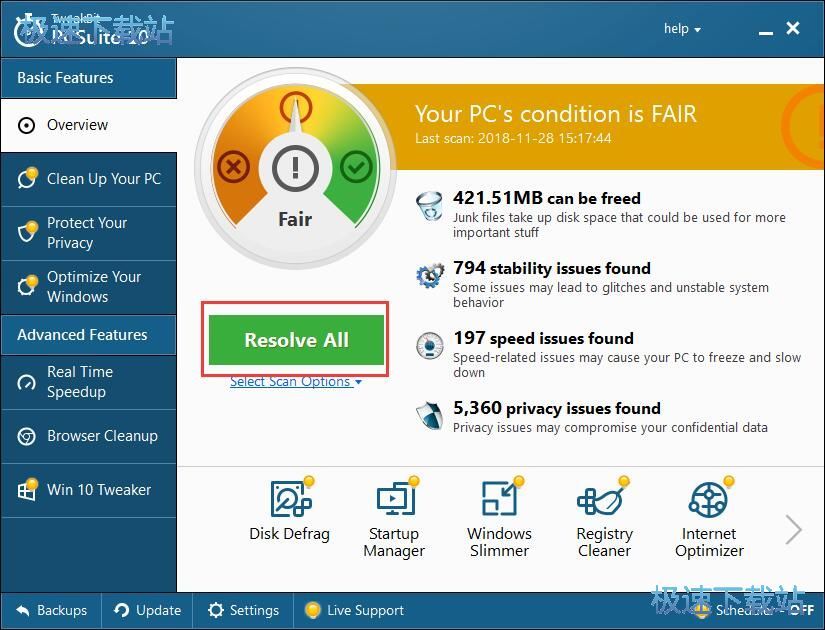This screenshot has width=825, height=630.
Task: Click the shield privacy issues icon
Action: coord(429,416)
